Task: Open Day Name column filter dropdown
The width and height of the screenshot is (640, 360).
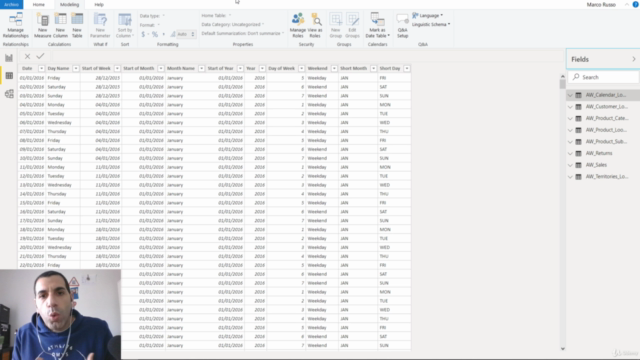Action: tap(76, 68)
